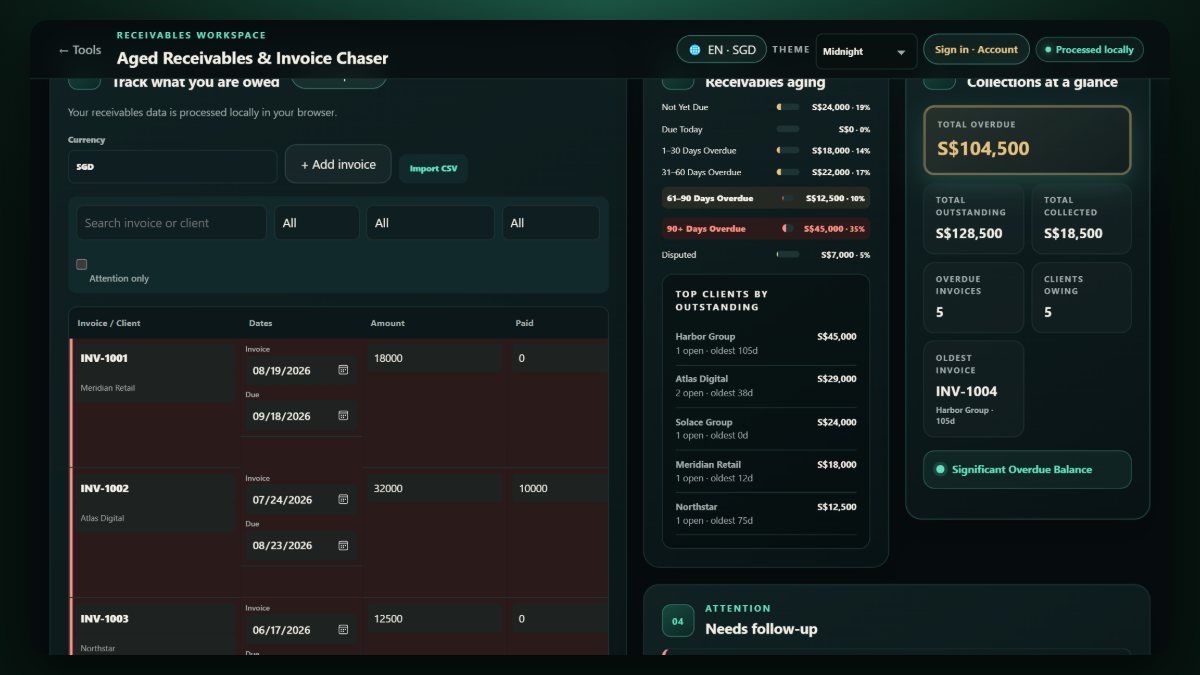Click the Total Overdue S$104,500 card
Image resolution: width=1200 pixels, height=675 pixels.
1027,140
